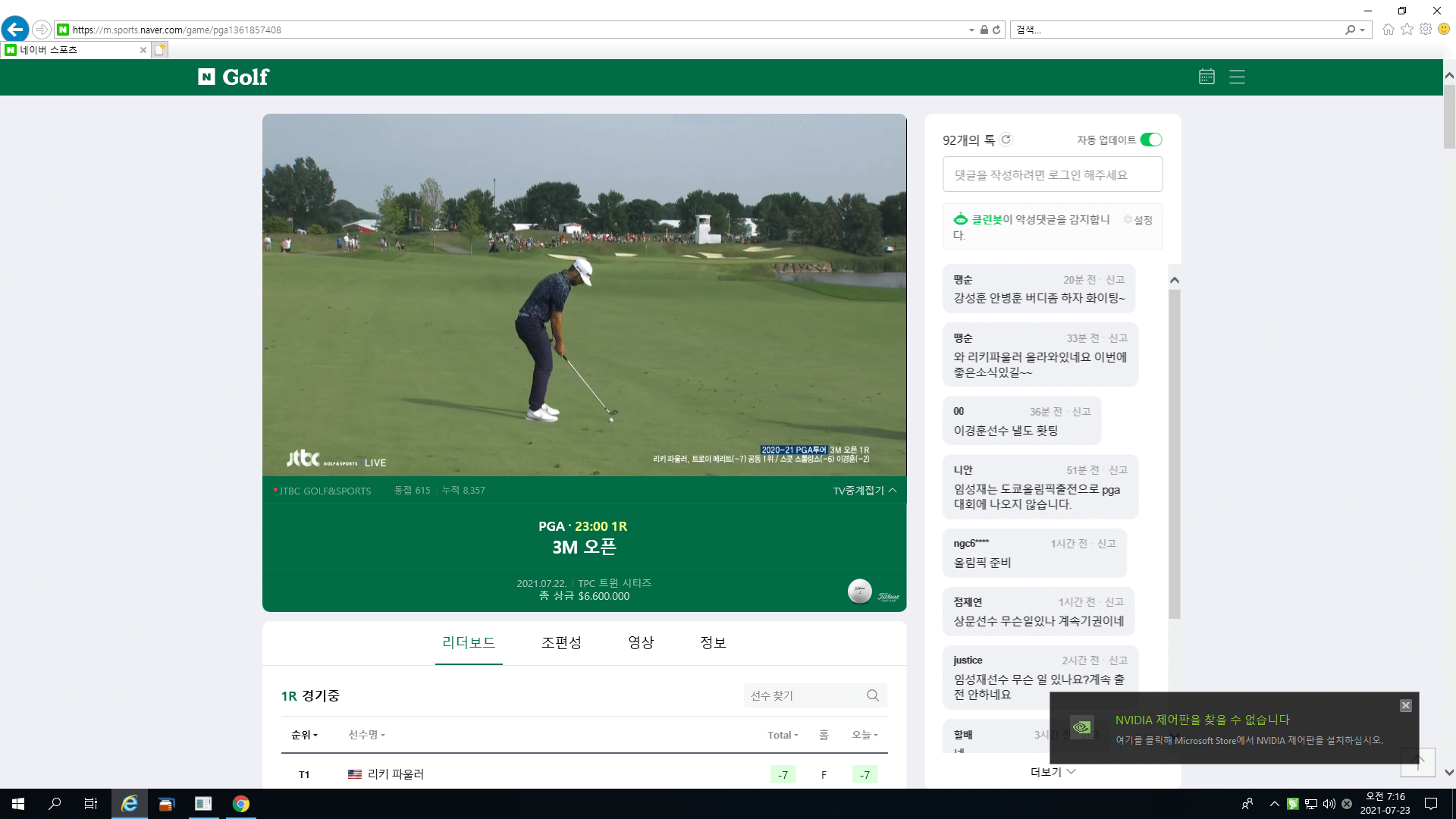
Task: Switch to the 조편성 tab
Action: tap(561, 642)
